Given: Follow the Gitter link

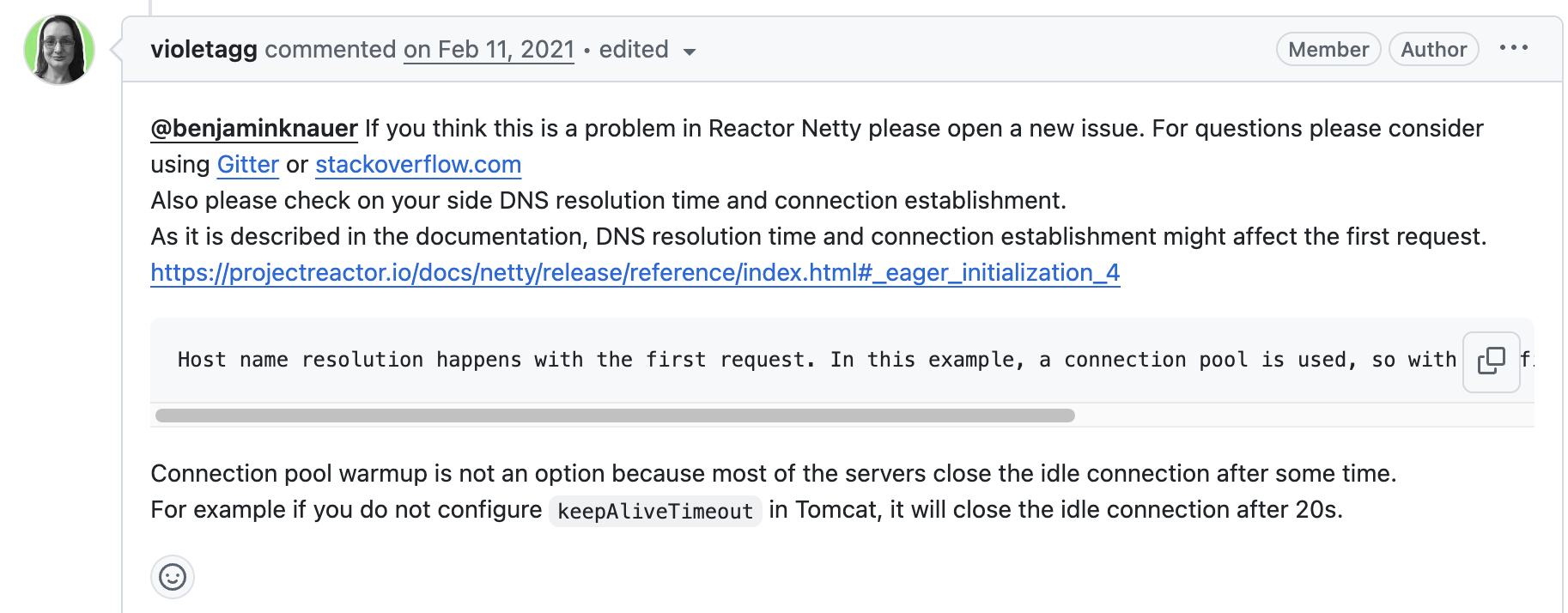Looking at the screenshot, I should point(247,165).
